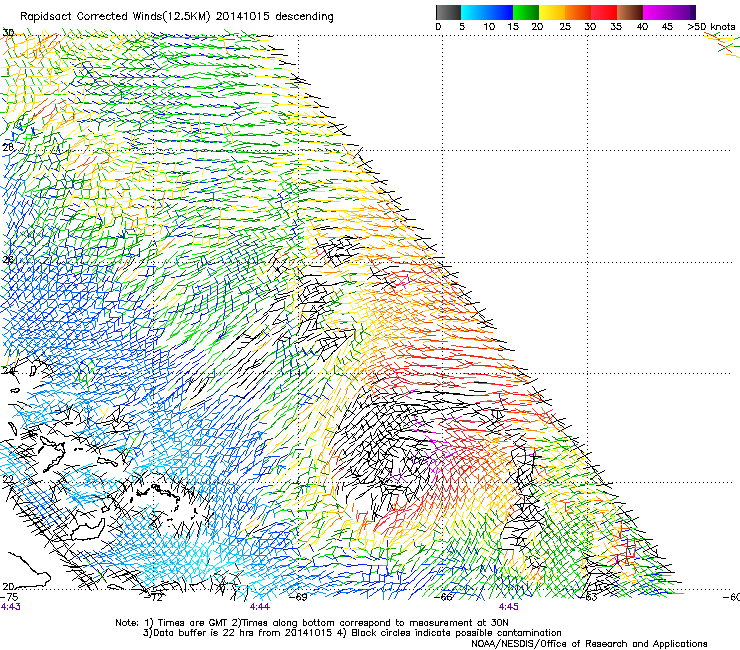
Task: Click the '5' legend scale label
Action: point(462,27)
